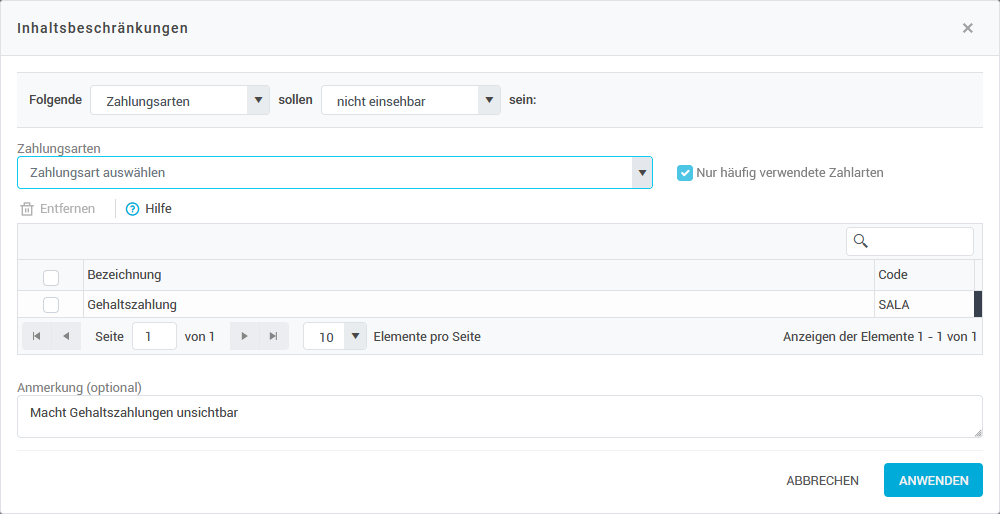1000x514 pixels.
Task: Uncheck Nur häufig verwendete Zahlarten
Action: (685, 173)
